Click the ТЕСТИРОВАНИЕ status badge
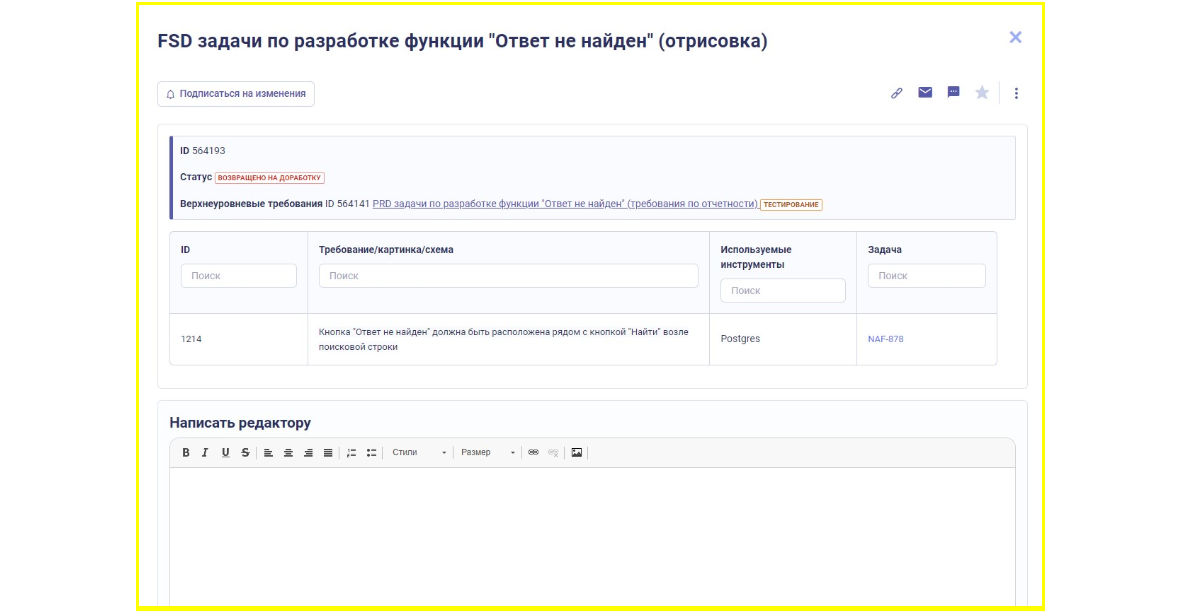This screenshot has width=1180, height=615. [791, 204]
